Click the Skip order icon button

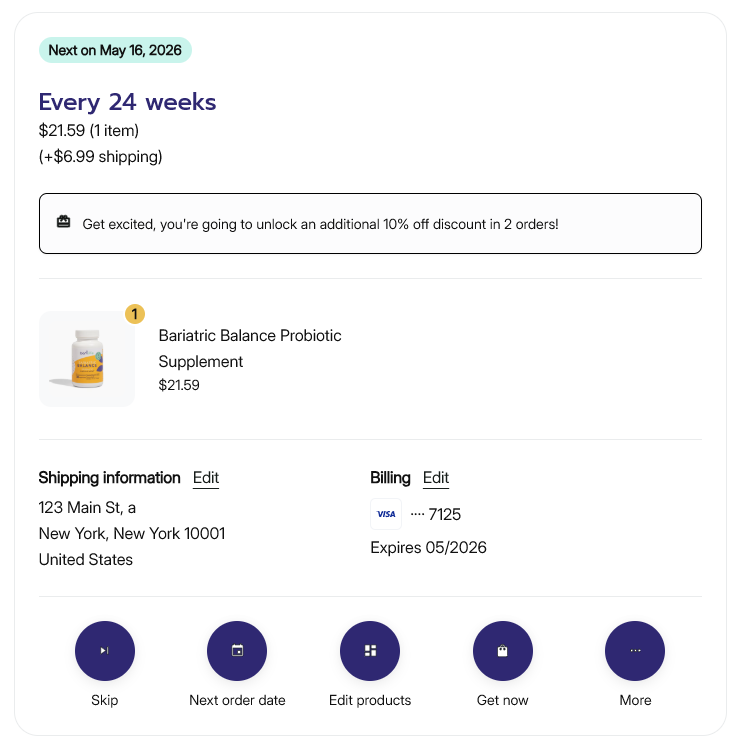click(105, 651)
